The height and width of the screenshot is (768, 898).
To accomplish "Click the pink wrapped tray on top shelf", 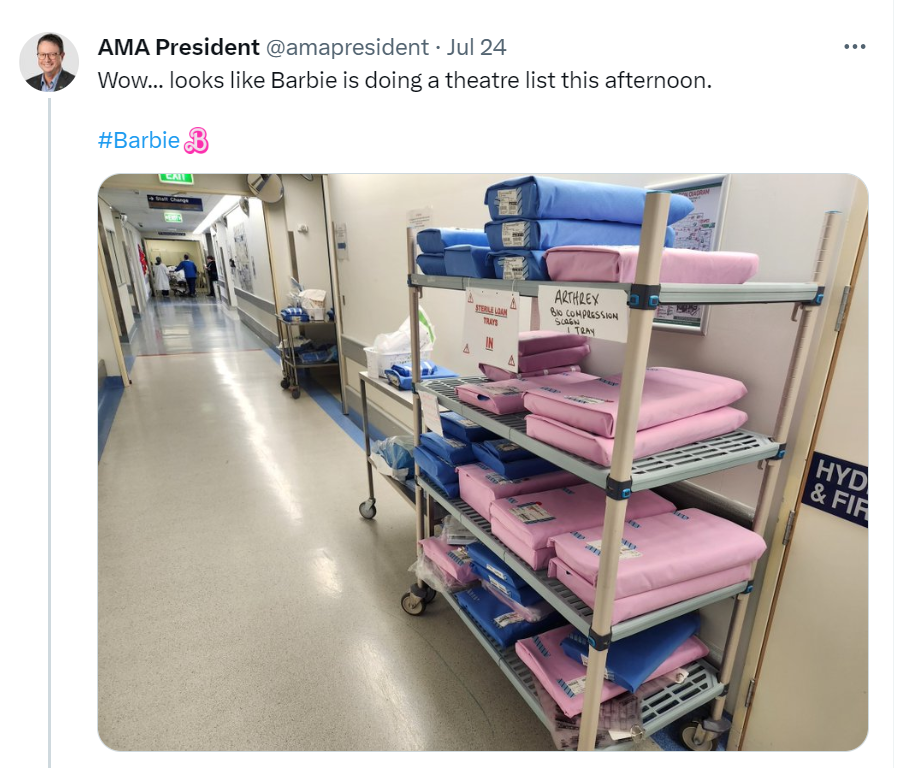I will [652, 265].
